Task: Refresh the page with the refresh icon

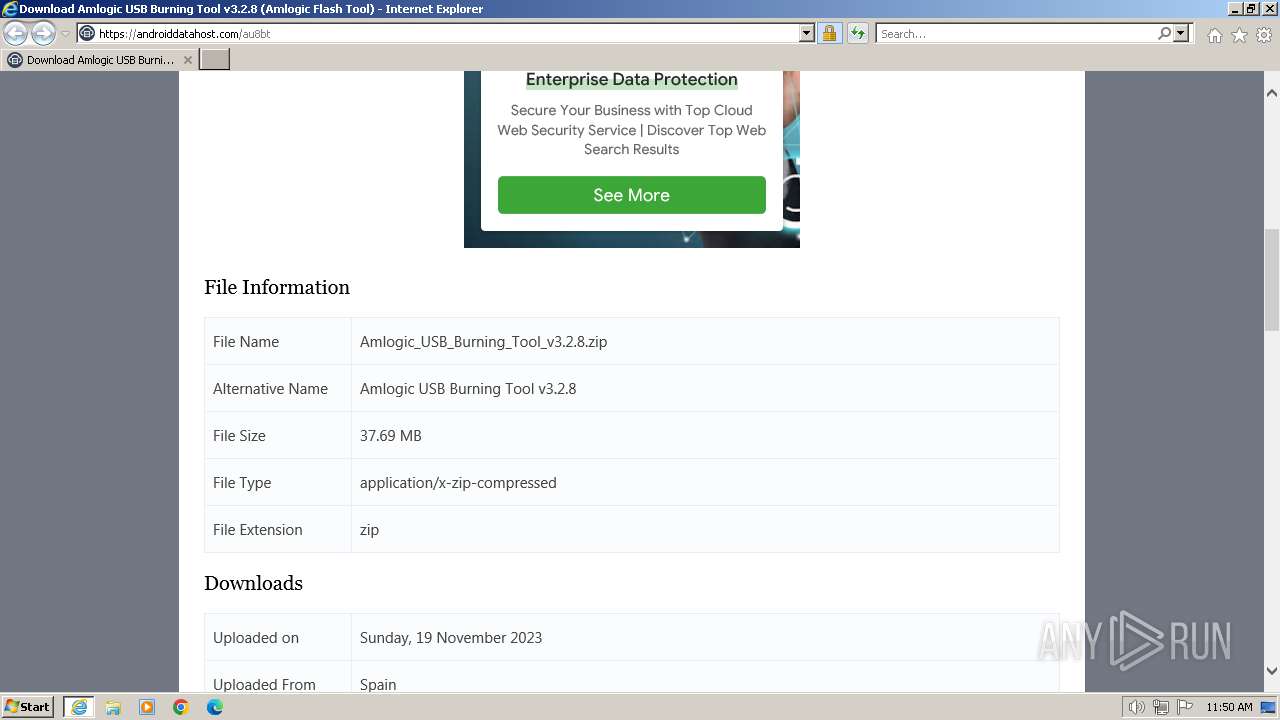Action: tap(857, 33)
